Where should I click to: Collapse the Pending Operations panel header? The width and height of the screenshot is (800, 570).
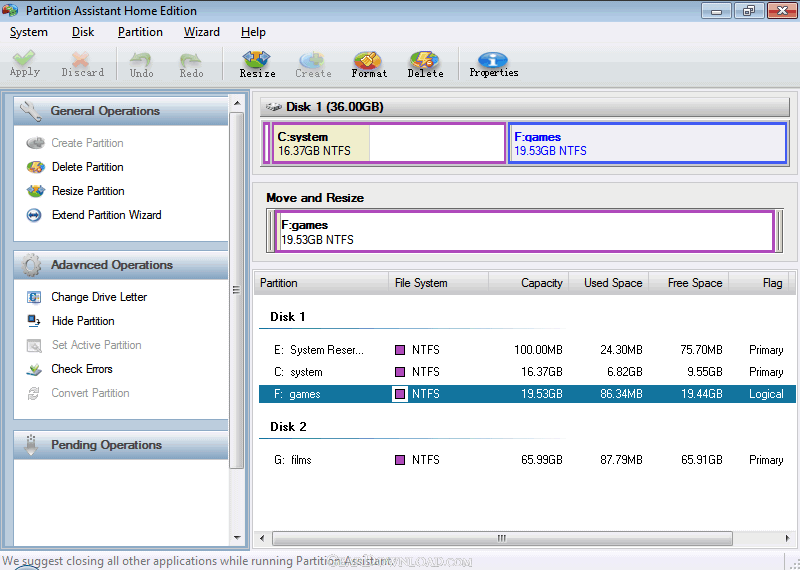(x=121, y=445)
